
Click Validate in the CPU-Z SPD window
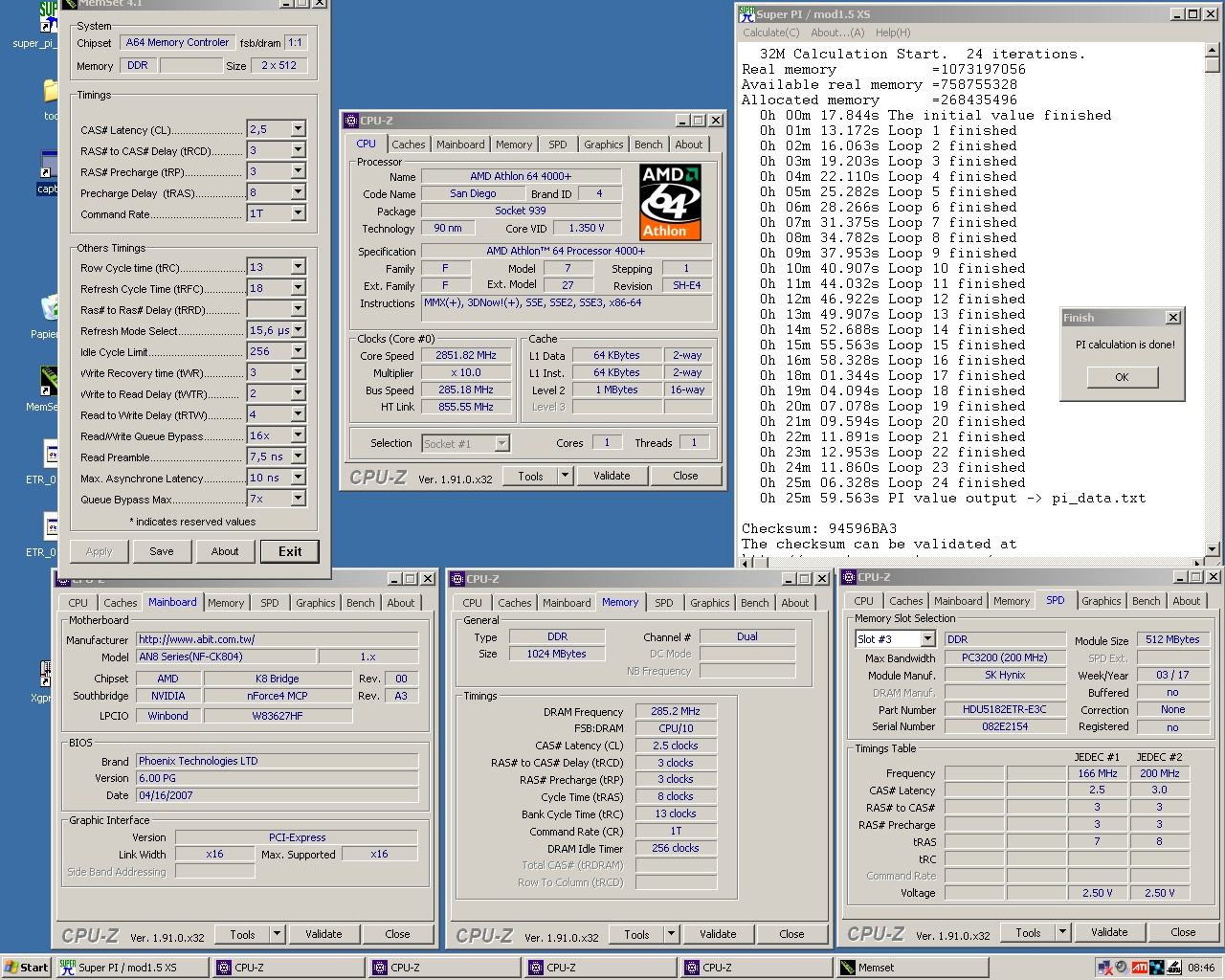[x=1109, y=932]
